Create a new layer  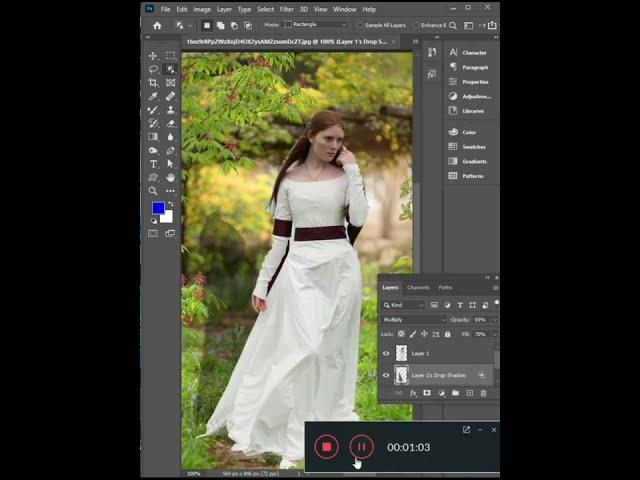pos(470,393)
